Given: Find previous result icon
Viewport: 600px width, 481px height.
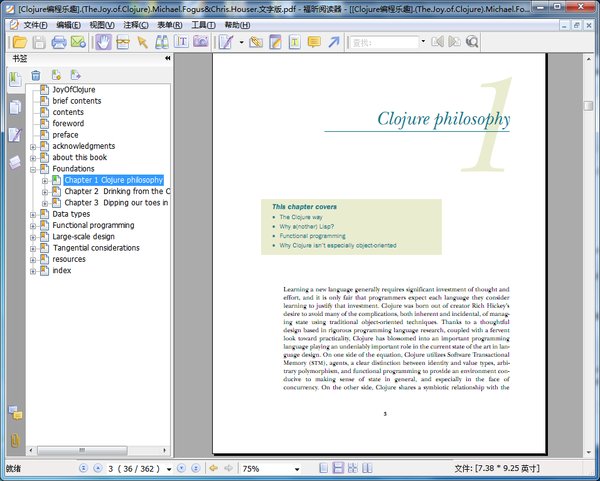Looking at the screenshot, I should [437, 42].
